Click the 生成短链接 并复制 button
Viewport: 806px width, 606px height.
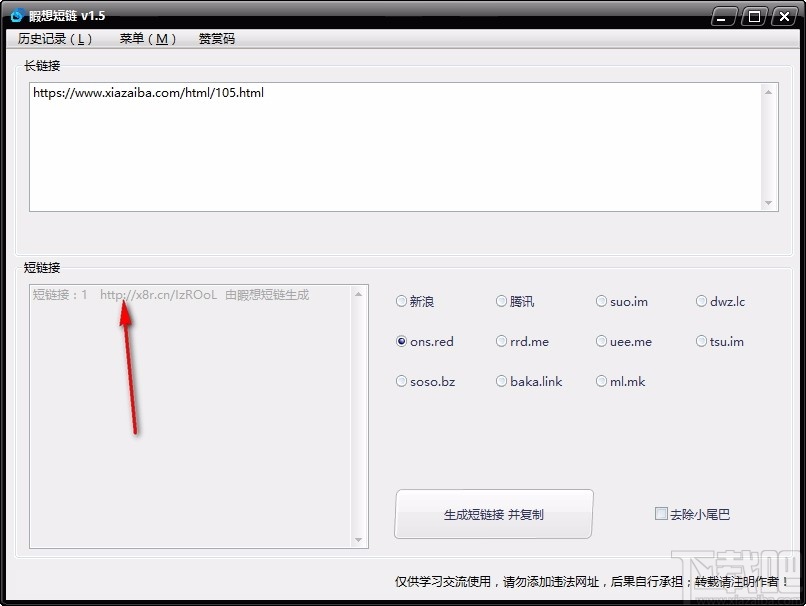point(493,514)
